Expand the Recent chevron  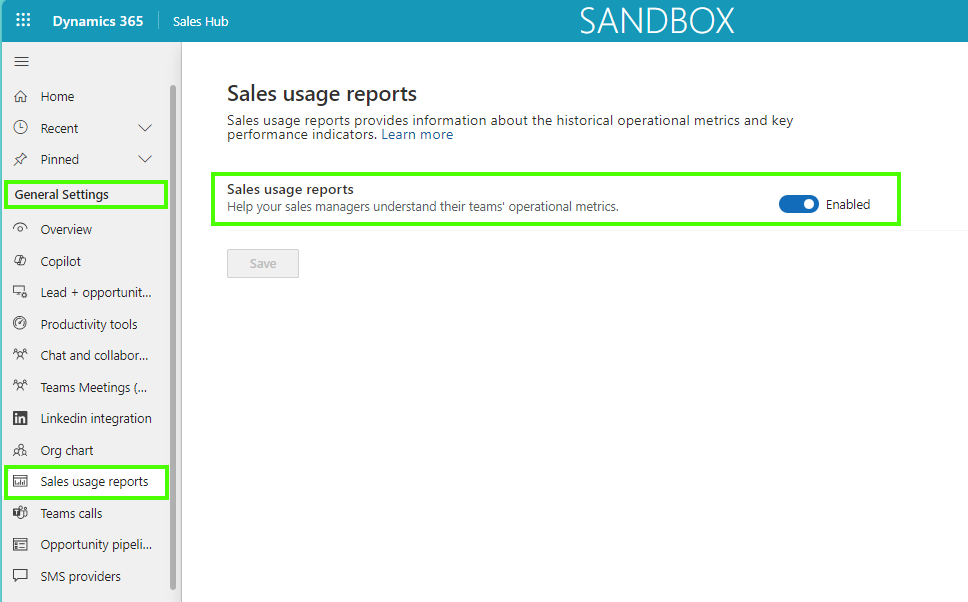click(145, 128)
